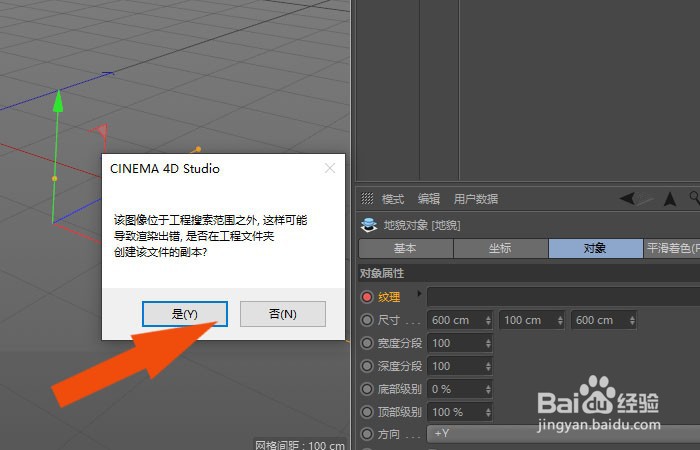Toggle the 顶部级别 animation dot
The image size is (700, 450).
[x=367, y=412]
